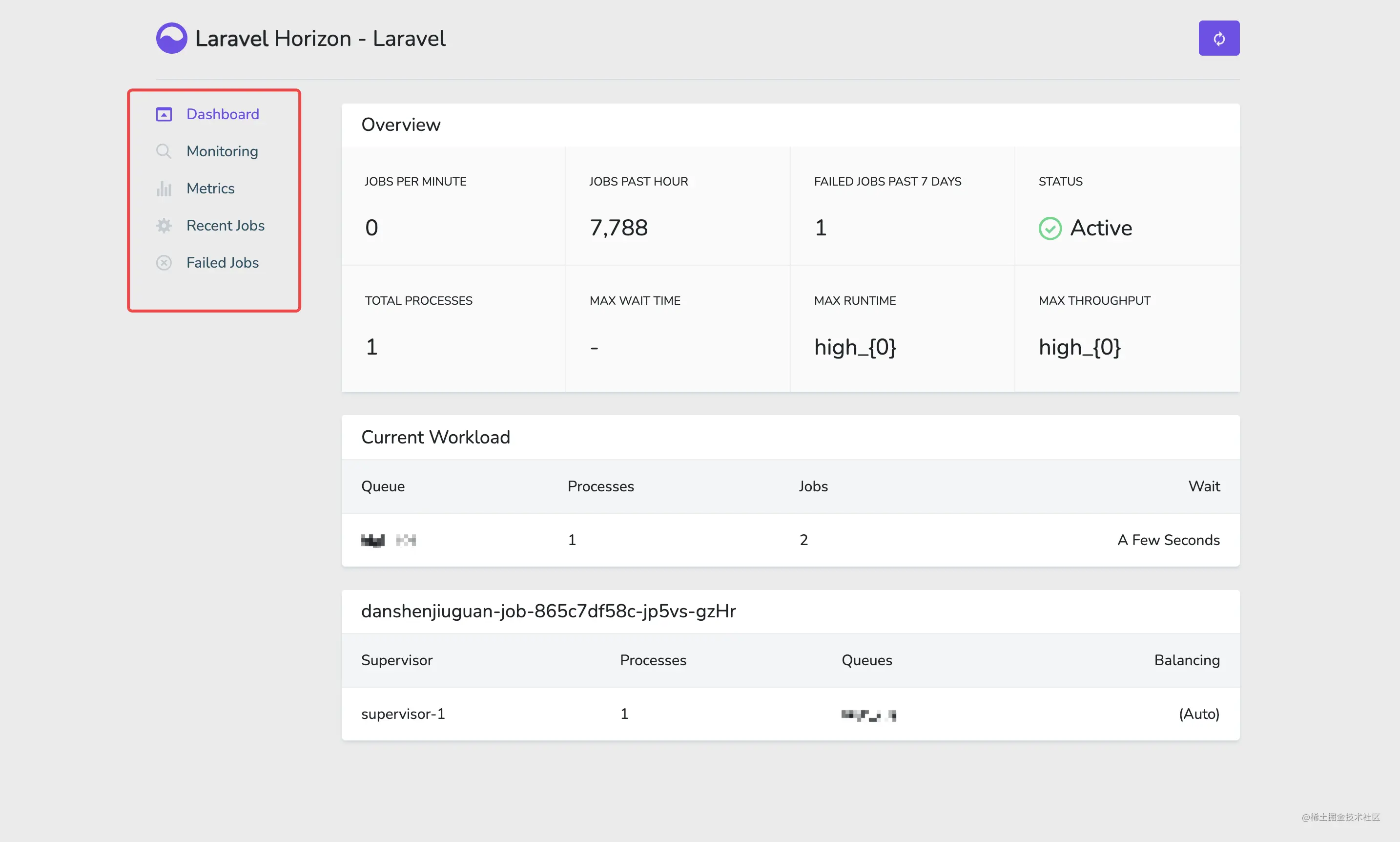
Task: Click the Balancing column header
Action: click(x=1187, y=660)
